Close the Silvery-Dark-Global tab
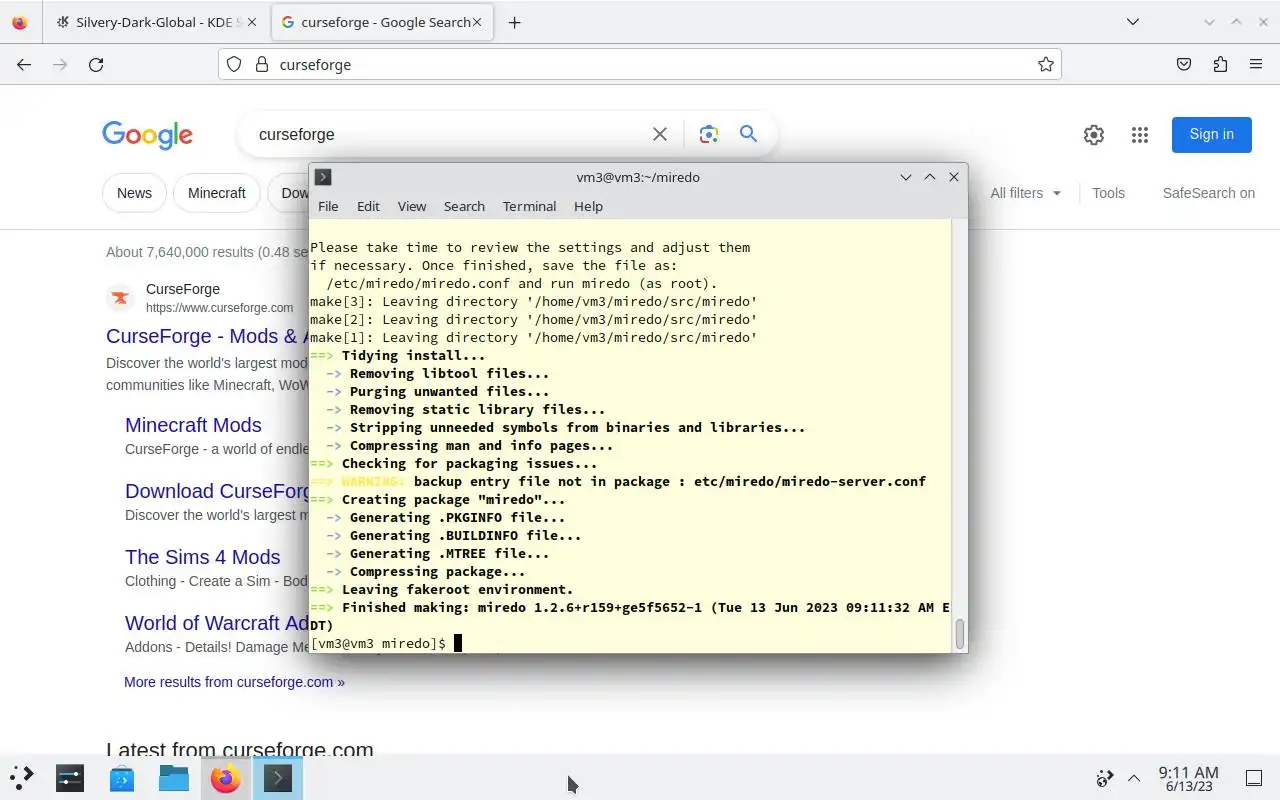The width and height of the screenshot is (1280, 800). click(x=251, y=22)
